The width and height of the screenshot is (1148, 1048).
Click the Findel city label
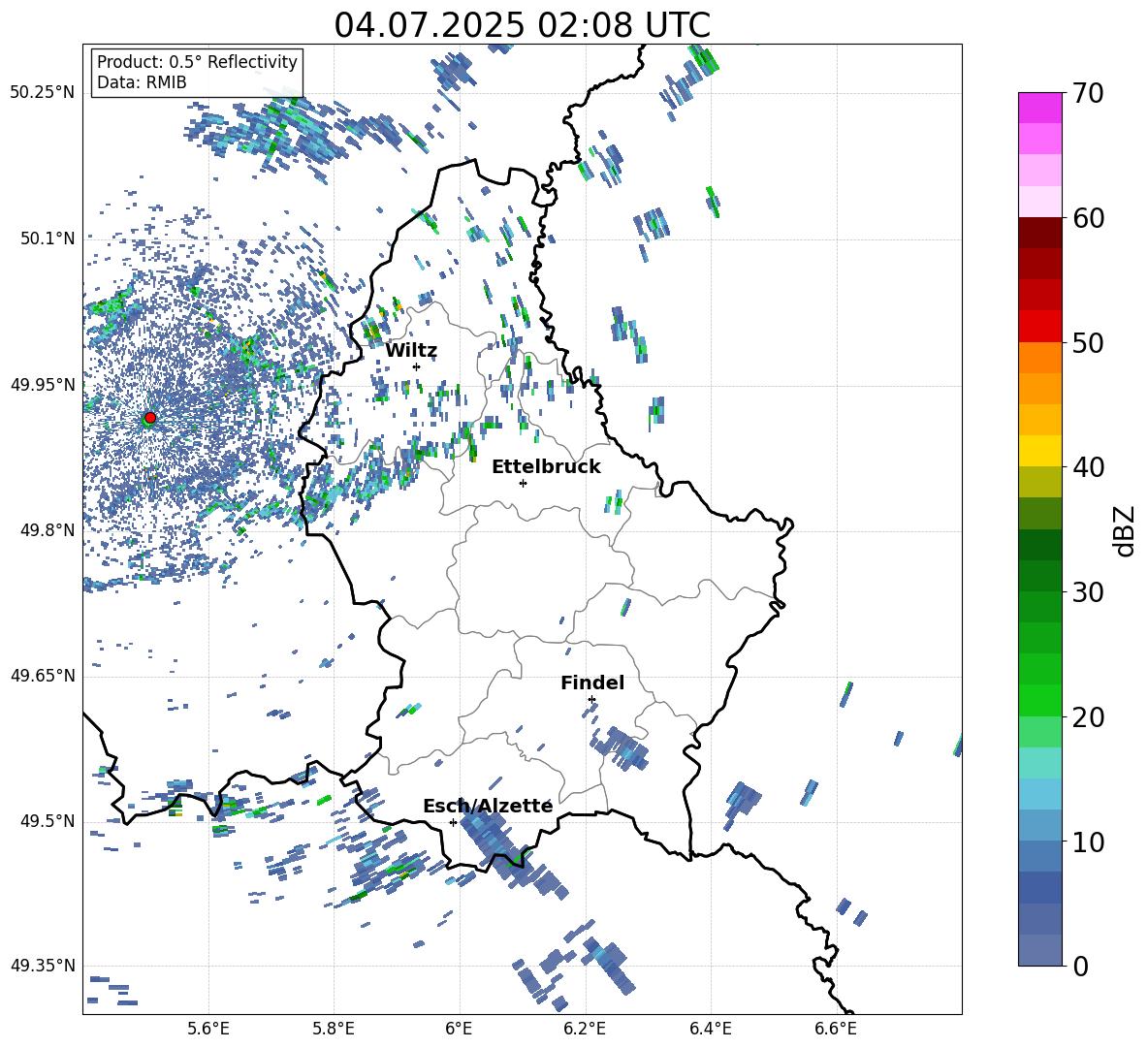[592, 683]
